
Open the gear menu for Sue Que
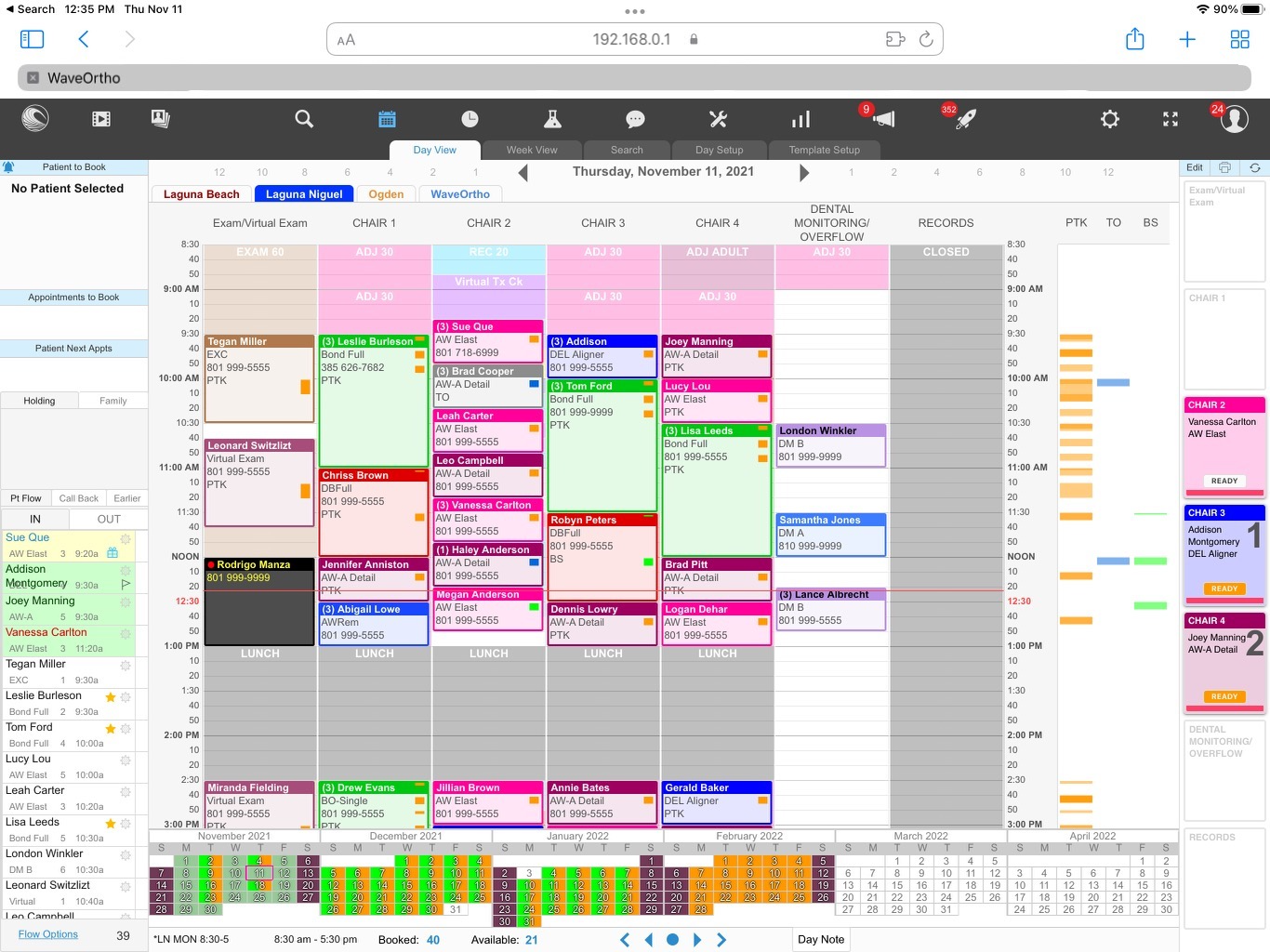[x=126, y=538]
